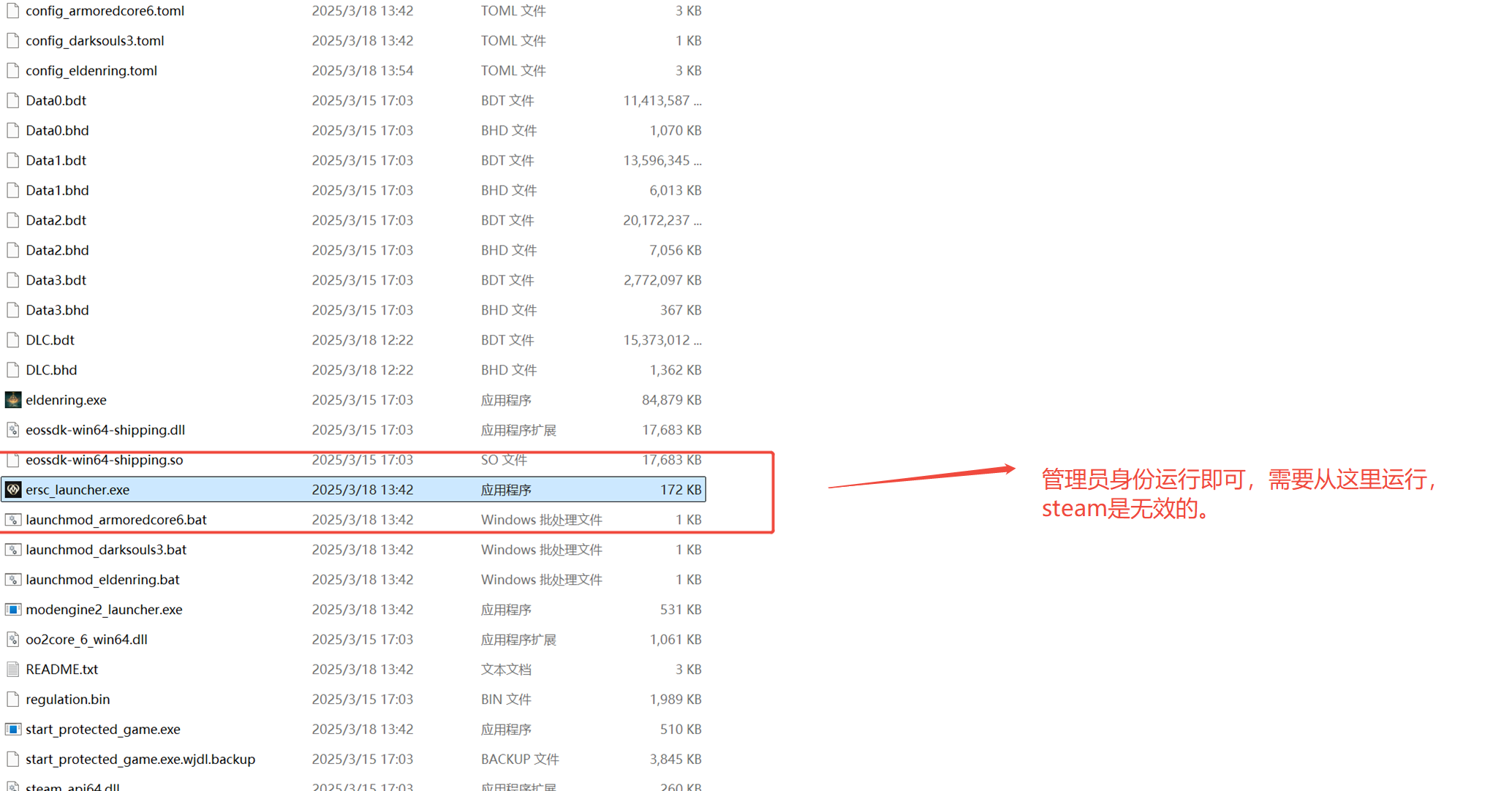Image resolution: width=1512 pixels, height=791 pixels.
Task: Click the oo2core_6_win64.dll file icon
Action: [x=13, y=640]
